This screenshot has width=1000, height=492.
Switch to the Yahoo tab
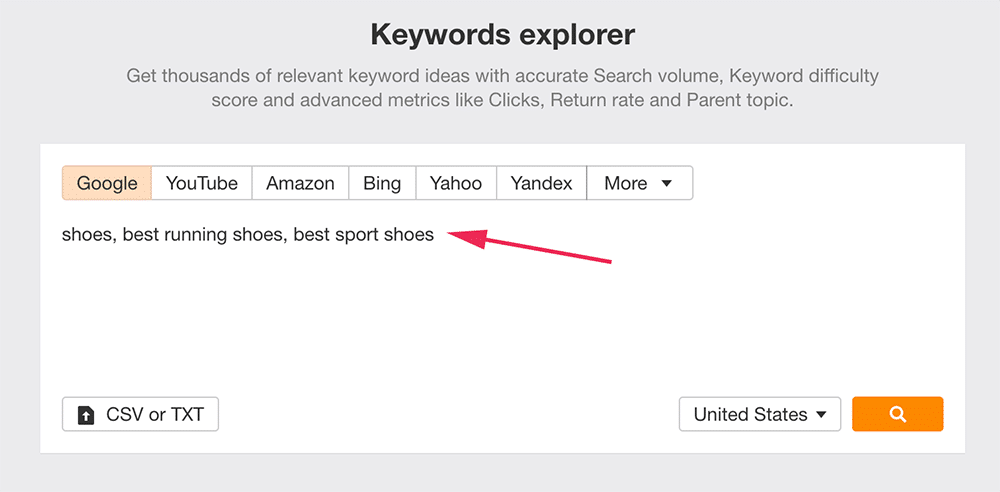pyautogui.click(x=456, y=183)
